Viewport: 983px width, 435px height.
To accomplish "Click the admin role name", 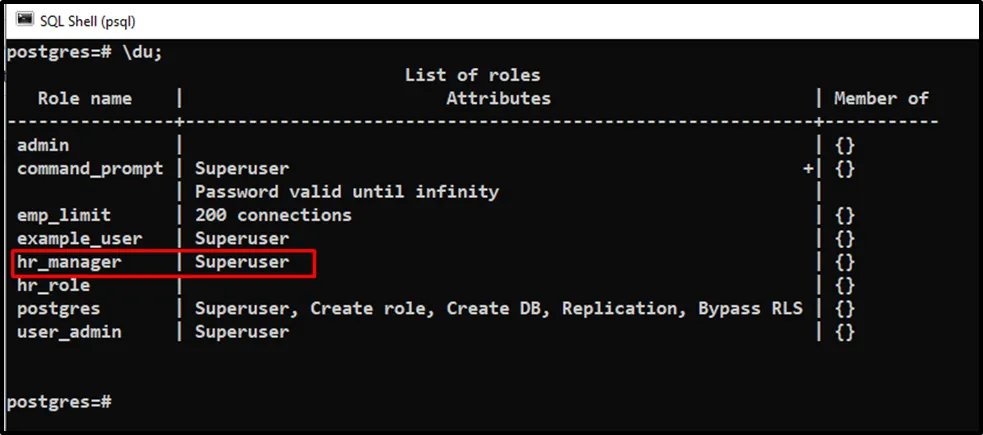I will [x=43, y=145].
